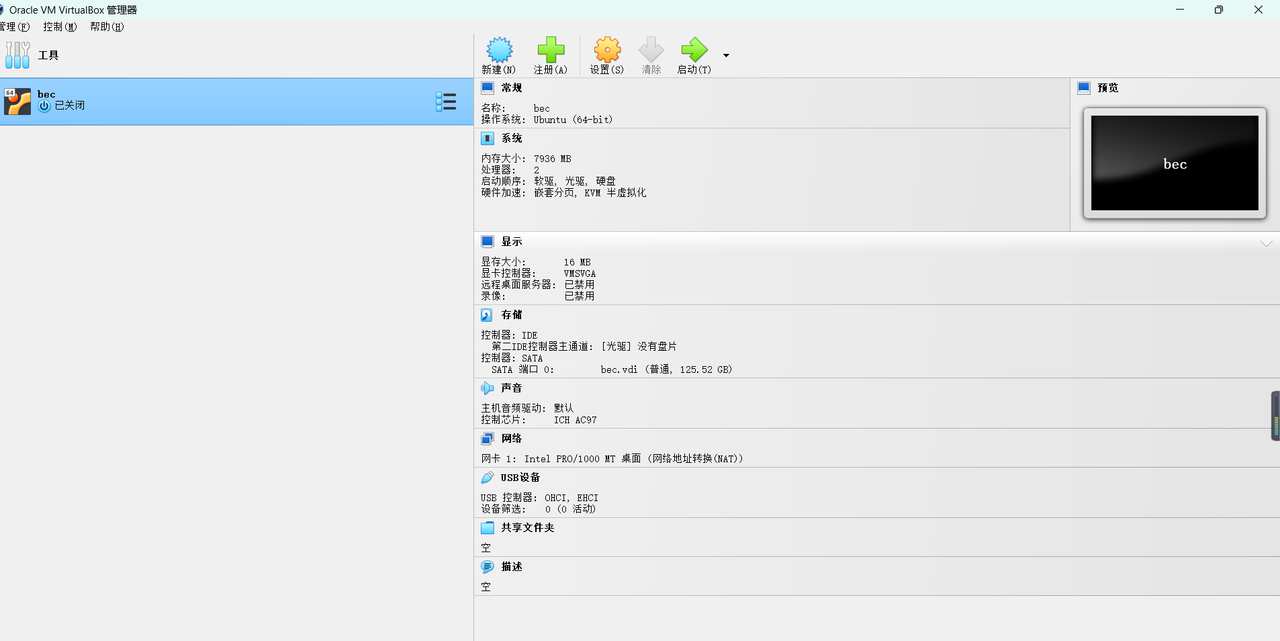Screen dimensions: 1280x641
Task: Open the 控制 menu
Action: click(x=60, y=27)
